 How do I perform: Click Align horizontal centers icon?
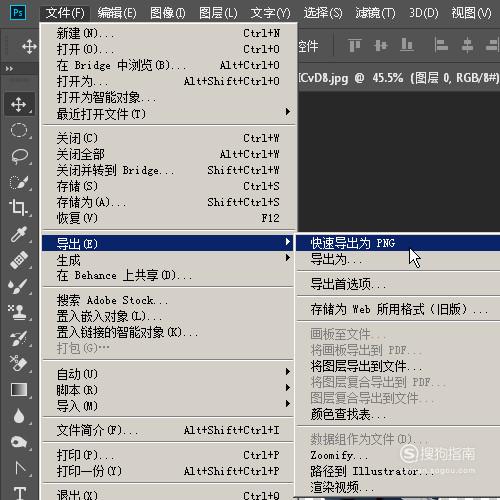click(x=467, y=45)
